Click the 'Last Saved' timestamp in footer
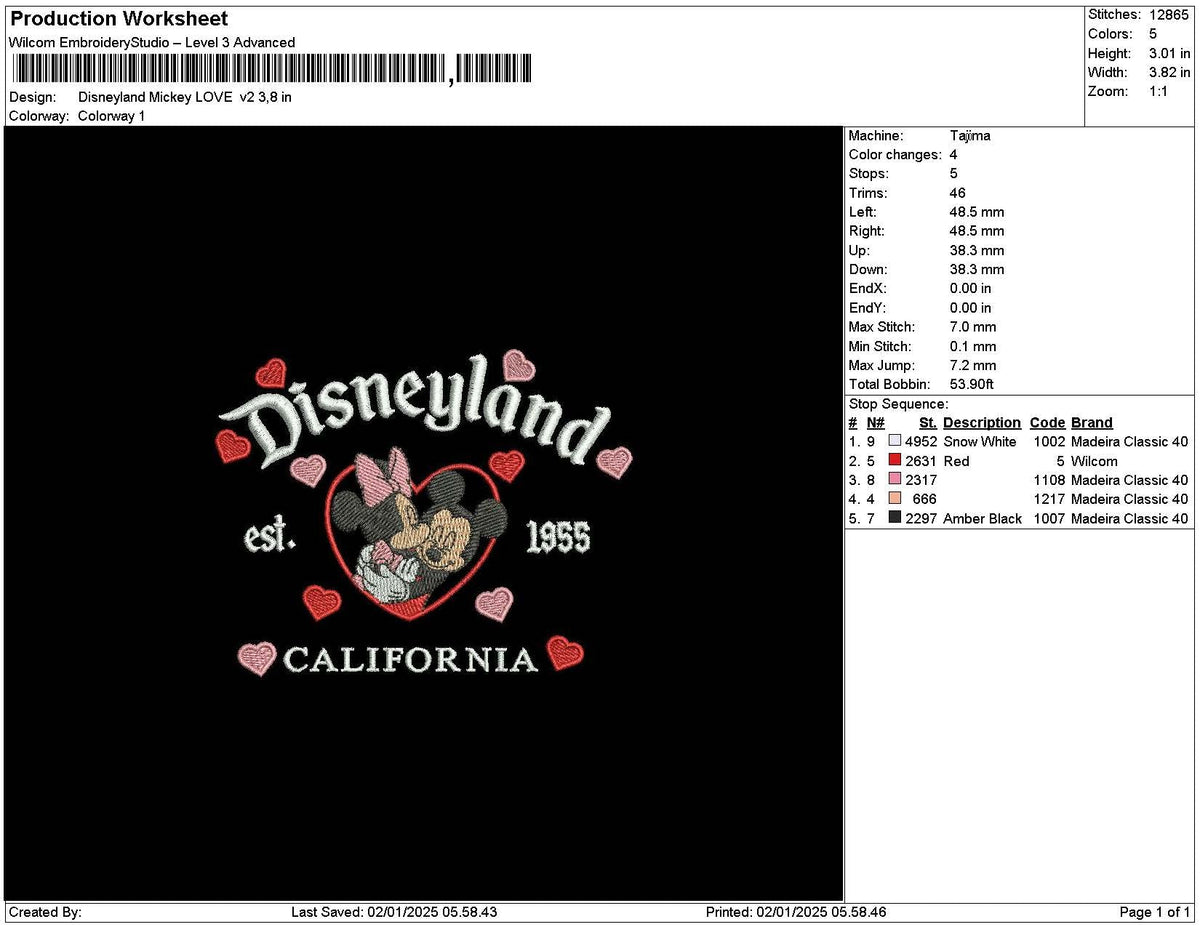The width and height of the screenshot is (1200, 927). (394, 912)
